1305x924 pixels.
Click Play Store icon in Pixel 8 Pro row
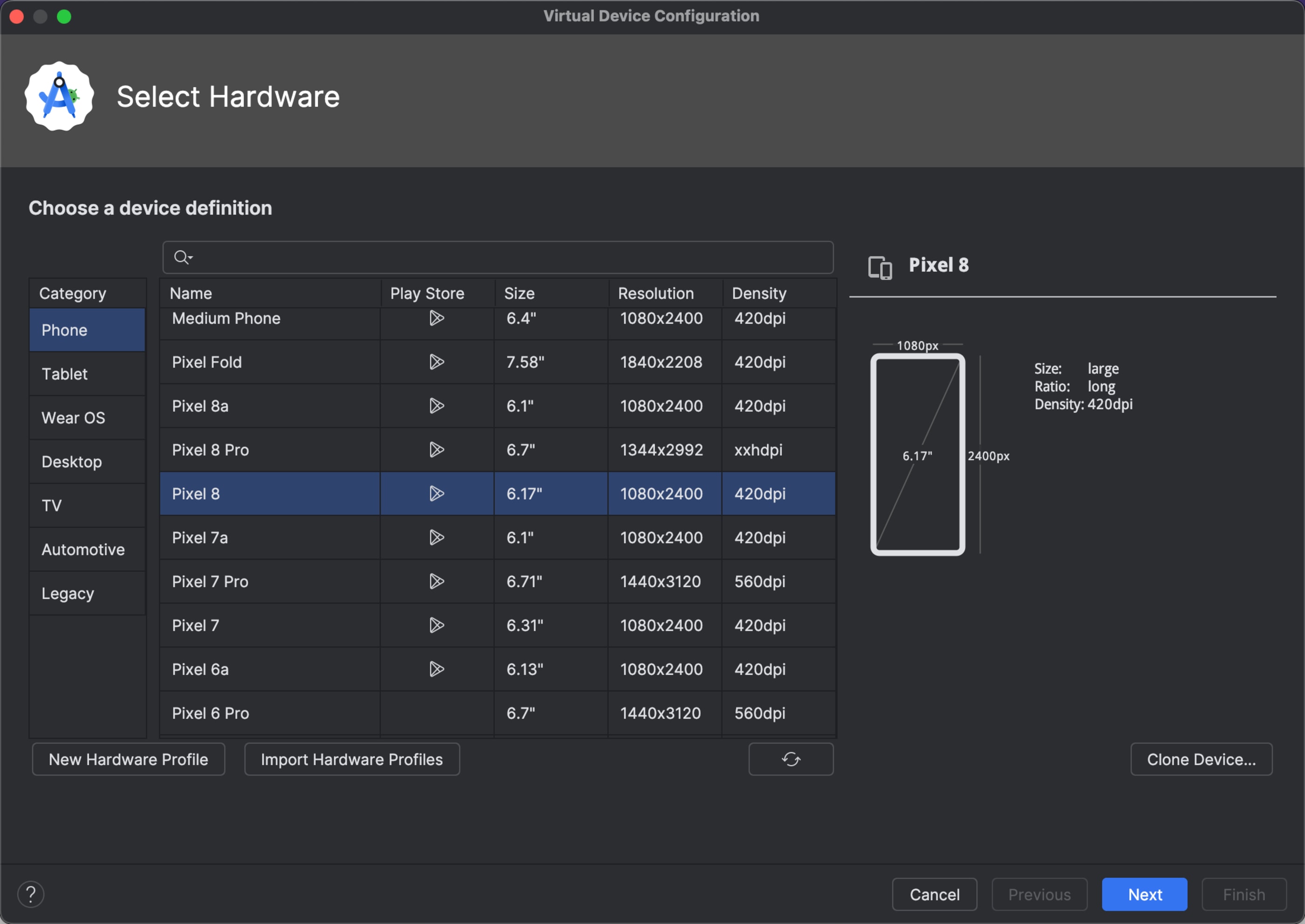(x=437, y=450)
